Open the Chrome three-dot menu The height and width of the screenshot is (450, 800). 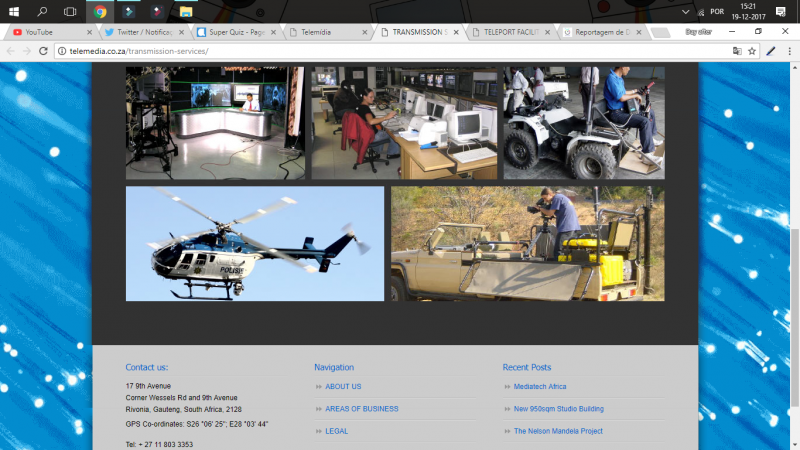point(789,51)
